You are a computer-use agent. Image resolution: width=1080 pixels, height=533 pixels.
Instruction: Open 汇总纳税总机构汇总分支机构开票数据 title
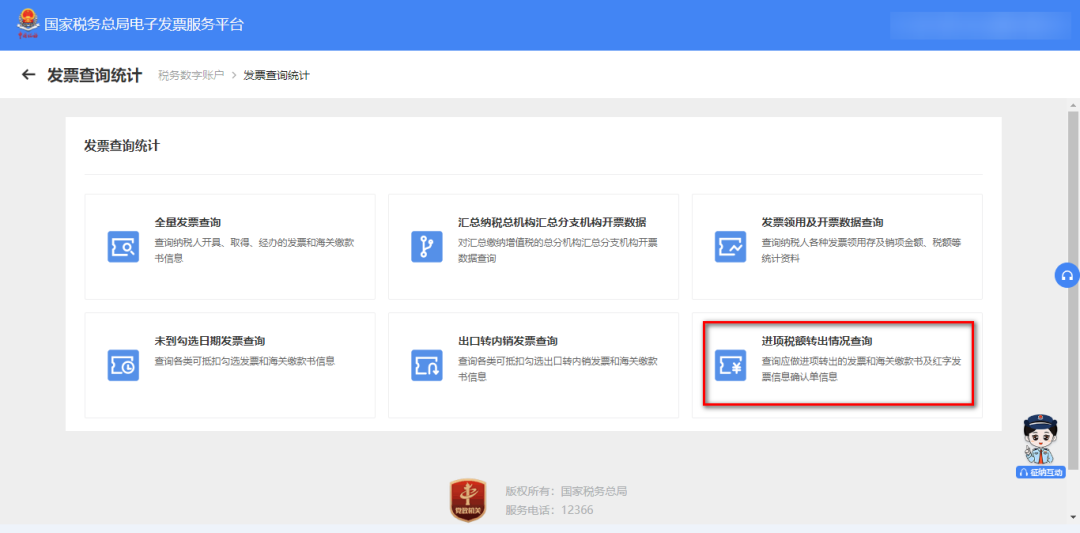[x=552, y=222]
